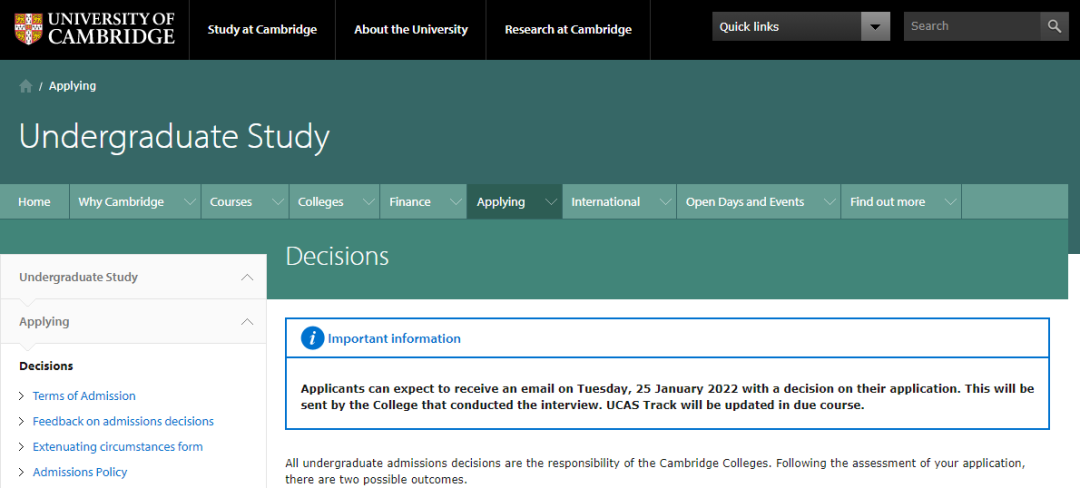The image size is (1080, 488).
Task: Open Extenuating circumstances form link
Action: click(118, 447)
